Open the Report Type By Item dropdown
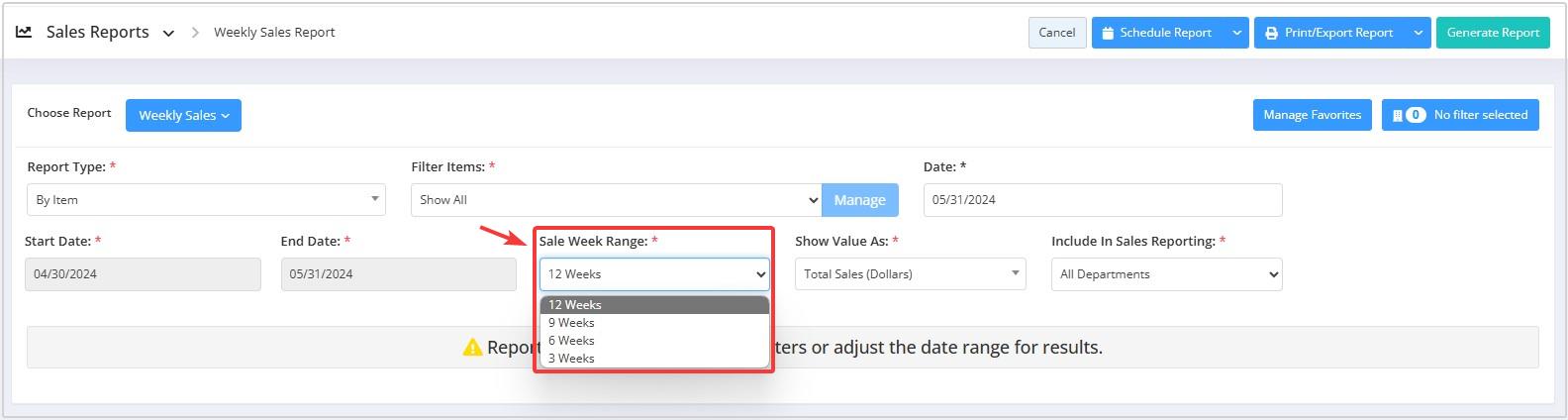Image resolution: width=1568 pixels, height=420 pixels. coord(206,199)
